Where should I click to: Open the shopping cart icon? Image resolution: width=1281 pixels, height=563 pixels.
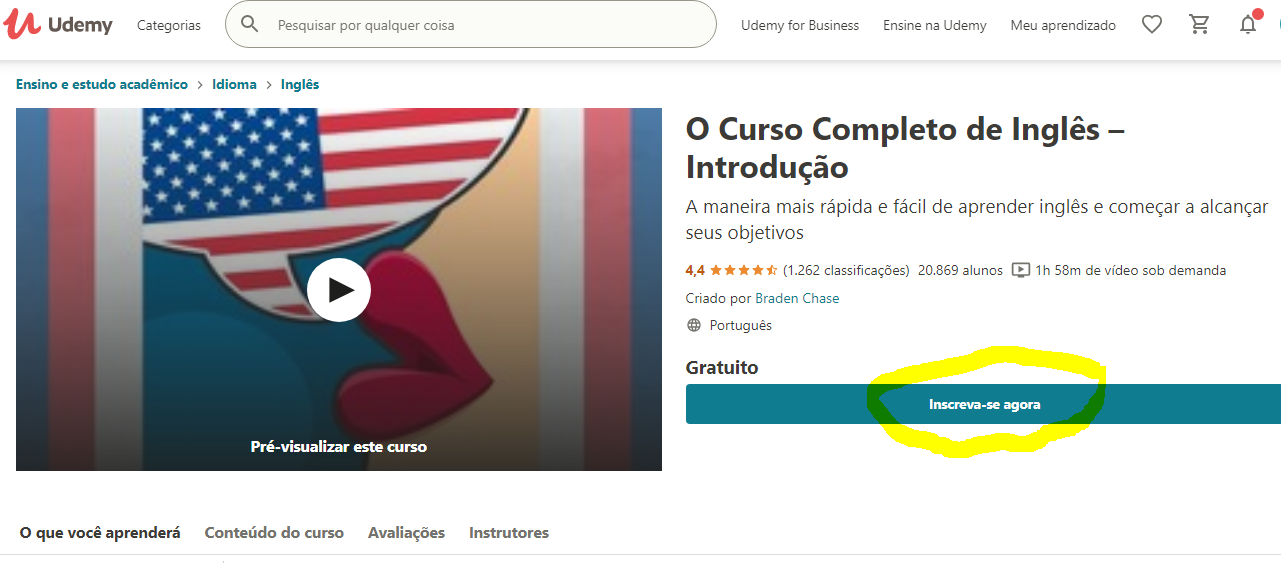[1200, 25]
